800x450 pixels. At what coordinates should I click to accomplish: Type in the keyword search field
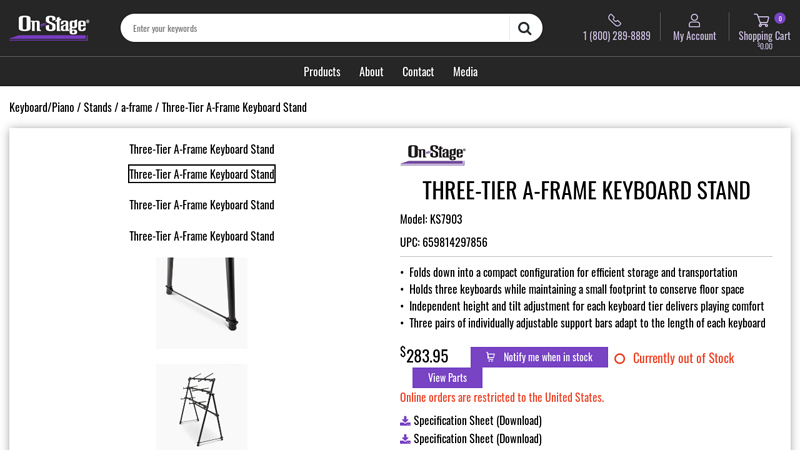pos(315,28)
